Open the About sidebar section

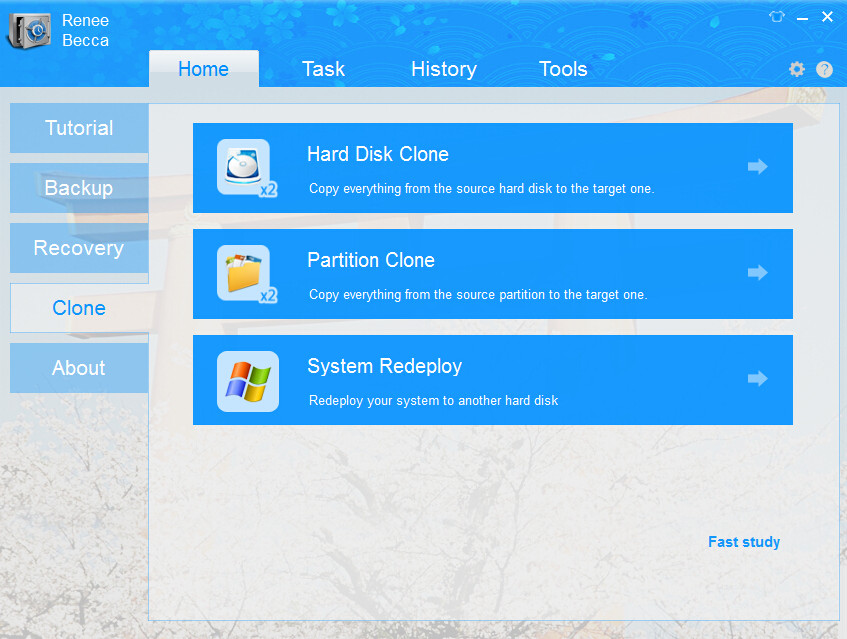click(79, 368)
